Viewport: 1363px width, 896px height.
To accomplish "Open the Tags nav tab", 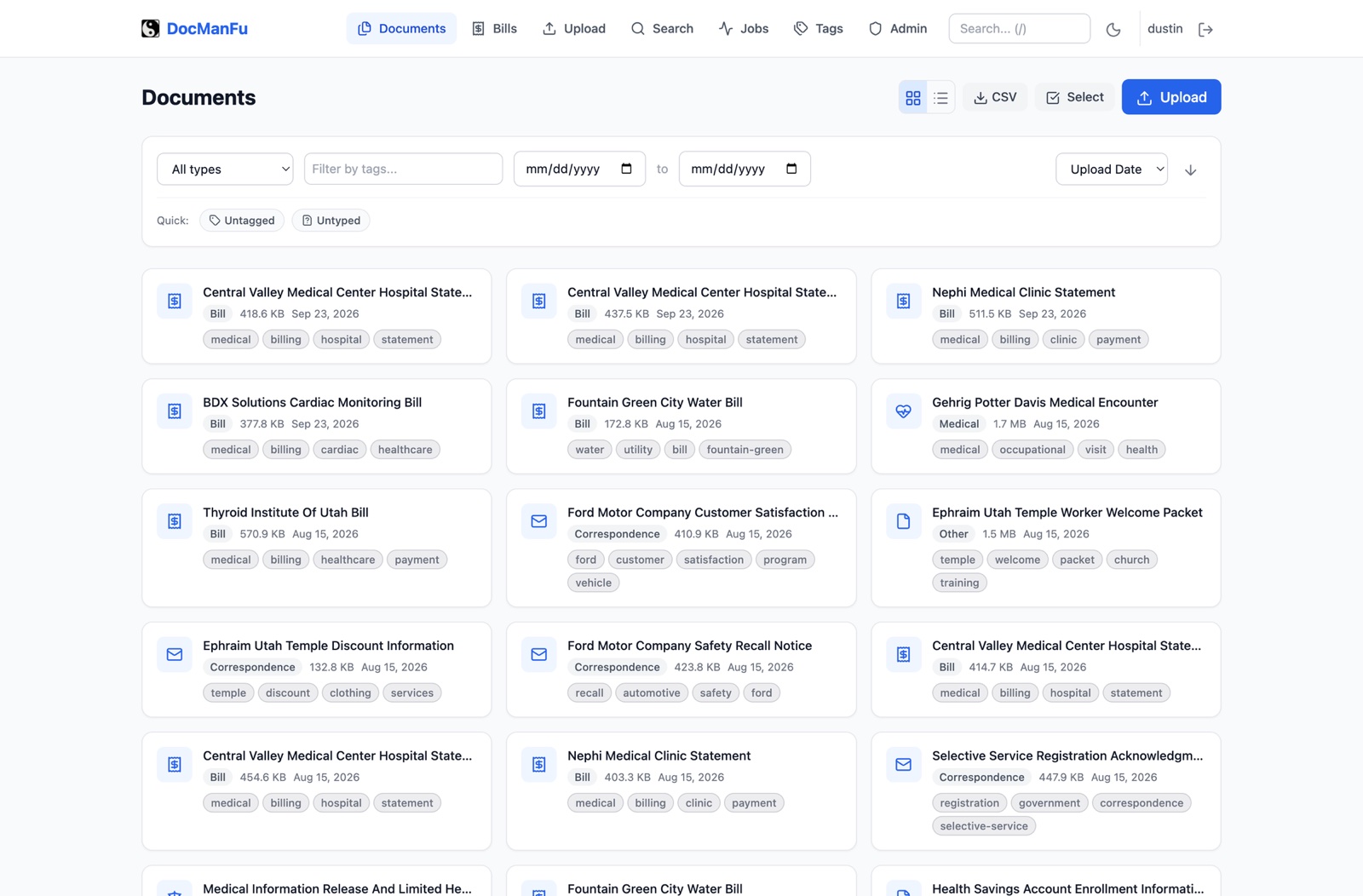I will coord(818,29).
